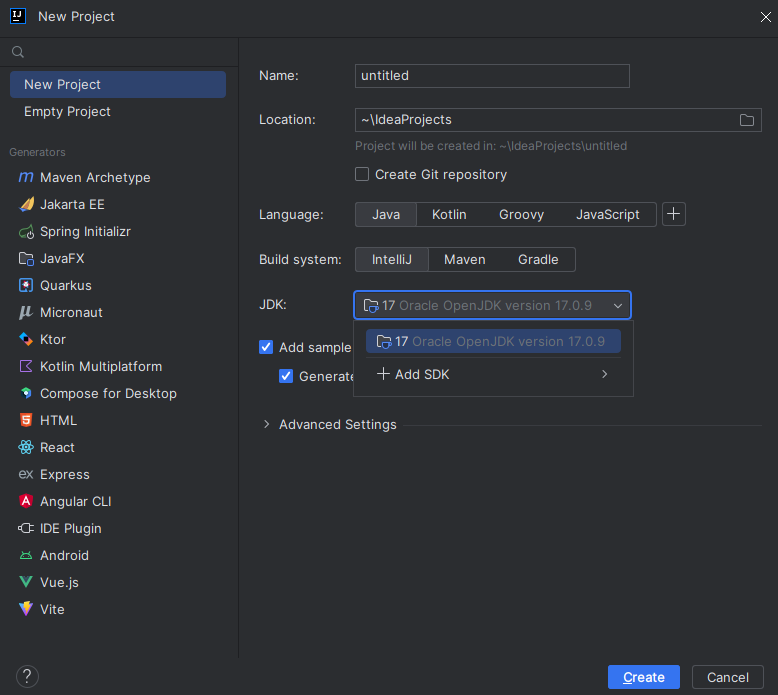Select the Spring Initializr icon
The height and width of the screenshot is (695, 778).
[x=26, y=232]
